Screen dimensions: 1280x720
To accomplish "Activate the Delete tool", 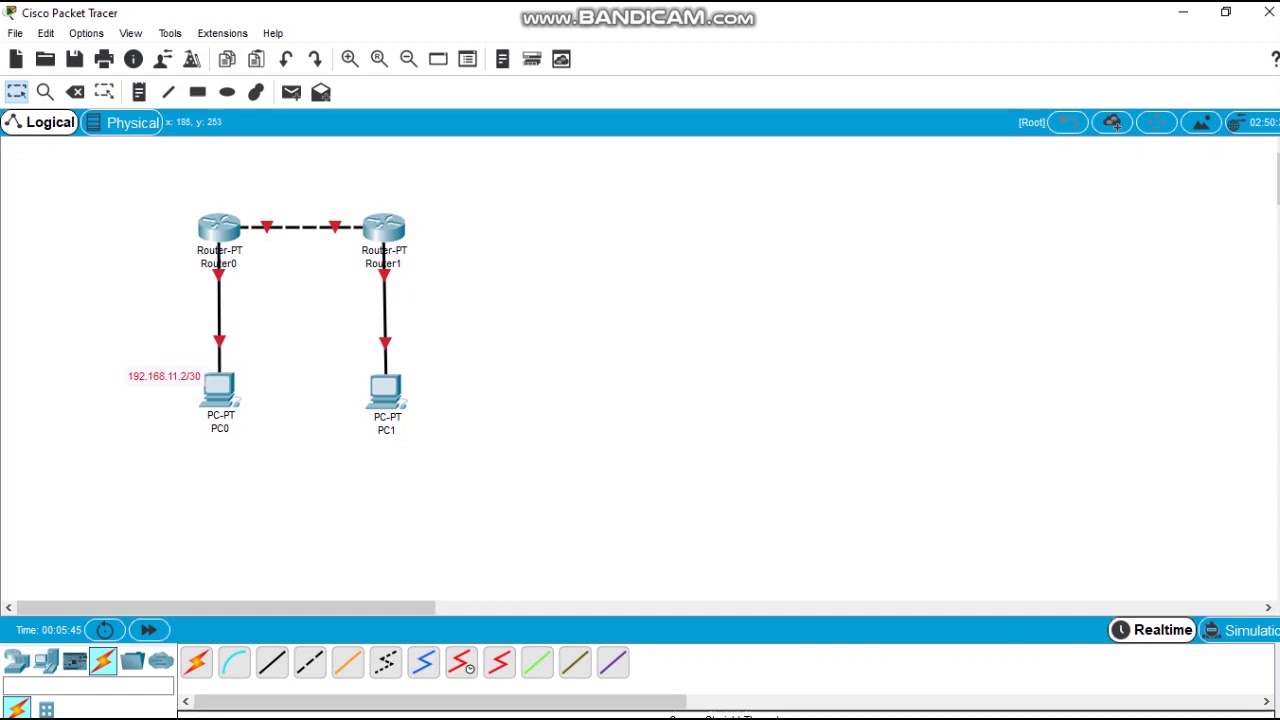I will click(x=75, y=92).
